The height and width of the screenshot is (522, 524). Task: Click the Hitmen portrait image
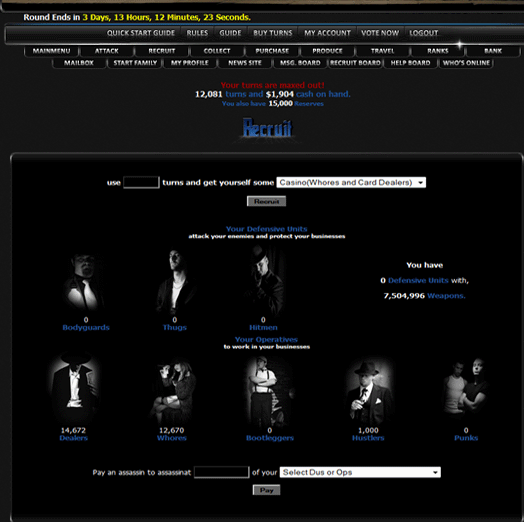(264, 281)
